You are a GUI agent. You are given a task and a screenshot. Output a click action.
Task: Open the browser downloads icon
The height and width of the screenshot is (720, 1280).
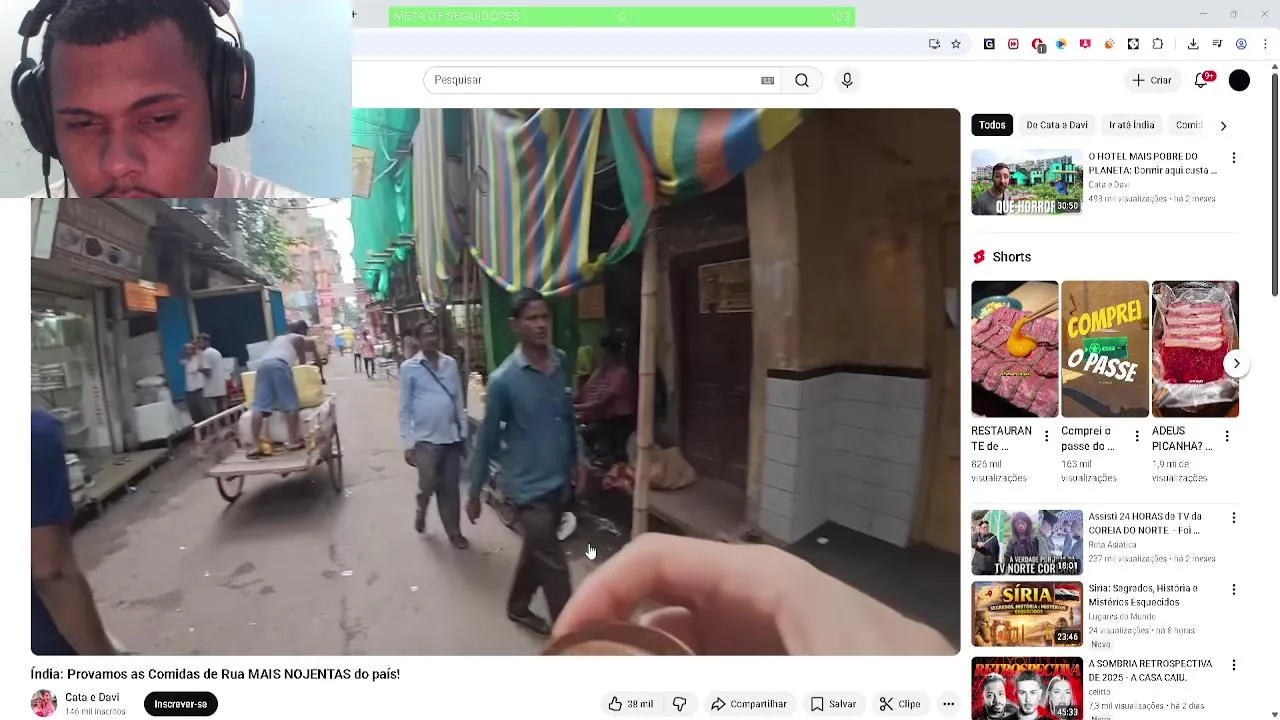tap(1193, 44)
